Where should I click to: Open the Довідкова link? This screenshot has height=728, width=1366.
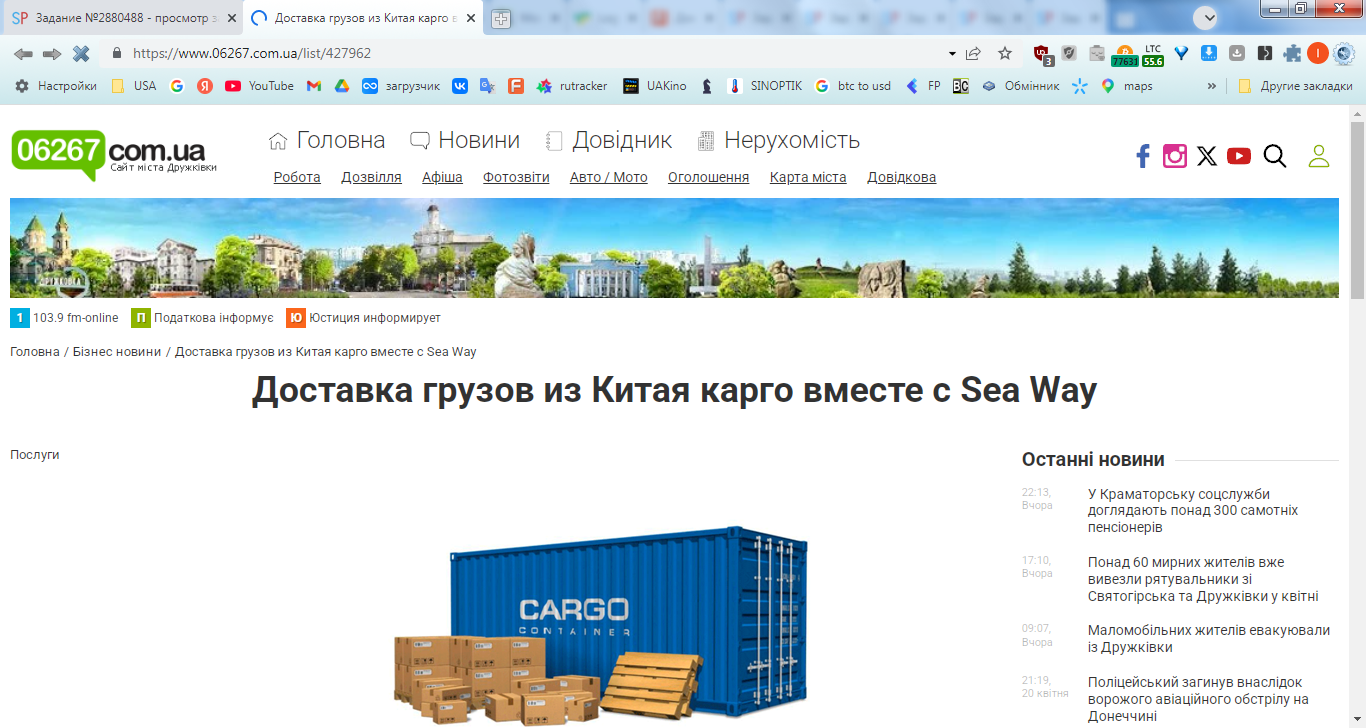coord(902,177)
